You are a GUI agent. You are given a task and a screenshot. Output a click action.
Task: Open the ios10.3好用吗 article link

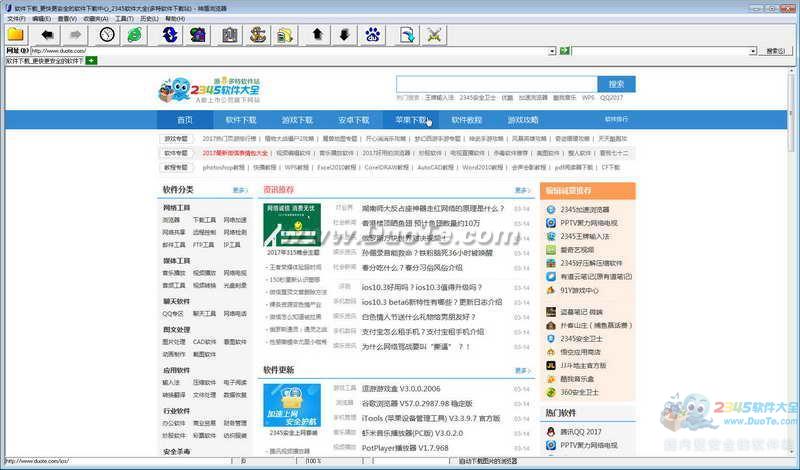click(421, 288)
